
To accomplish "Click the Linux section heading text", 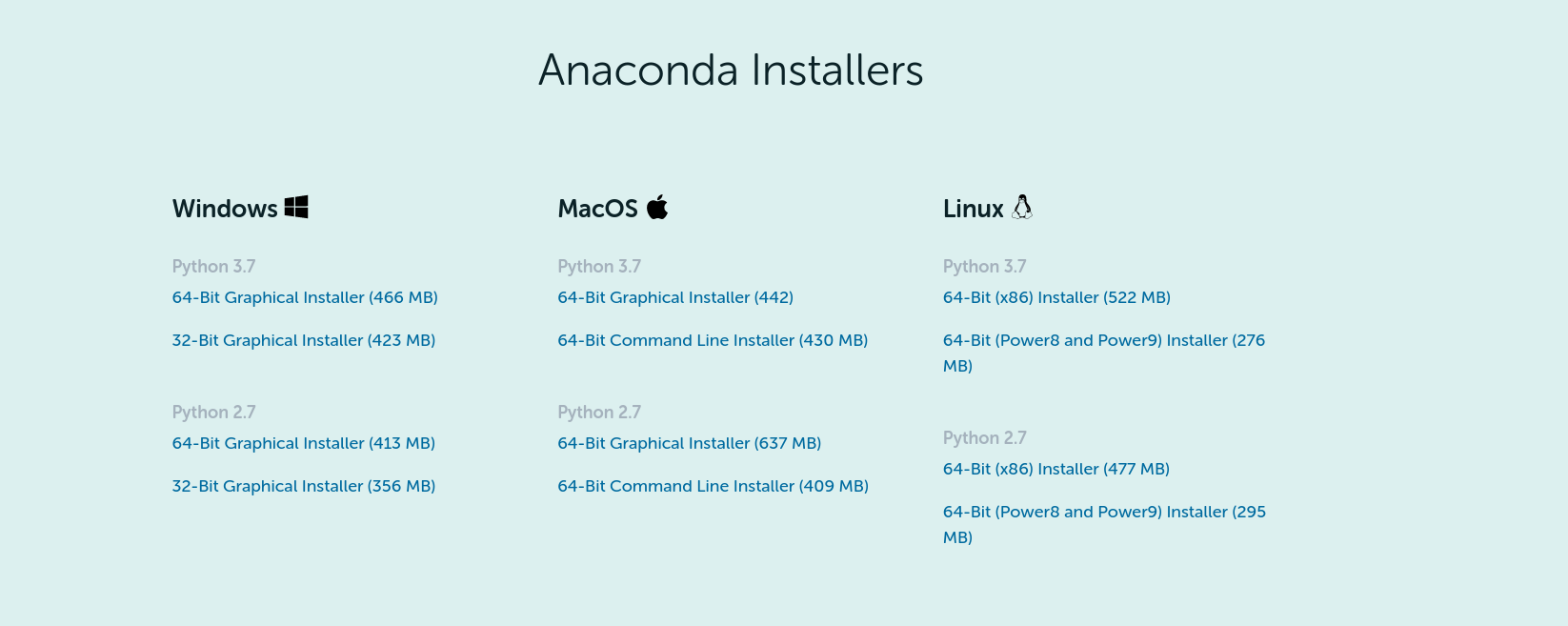I will point(973,209).
